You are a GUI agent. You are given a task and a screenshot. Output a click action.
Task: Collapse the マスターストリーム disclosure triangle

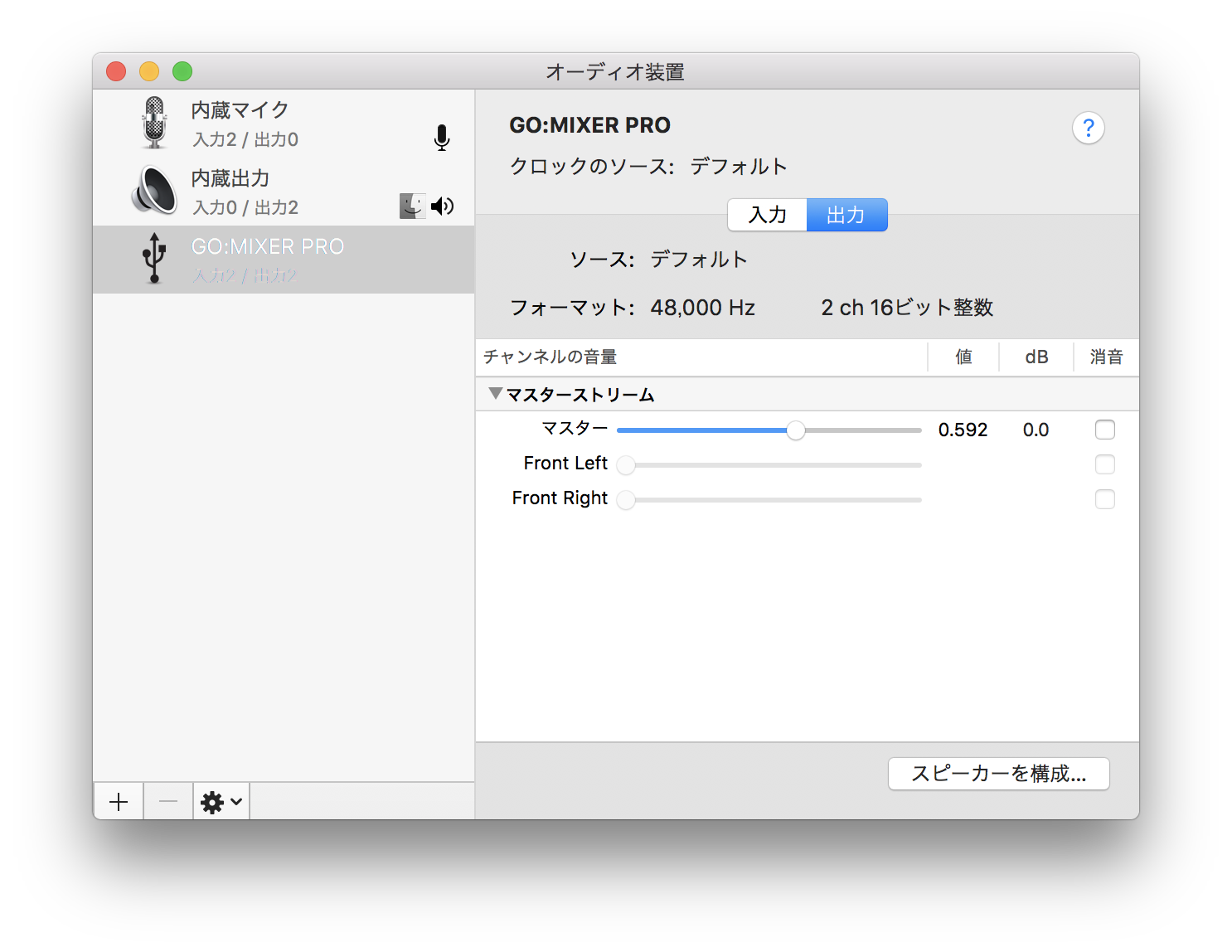(496, 393)
